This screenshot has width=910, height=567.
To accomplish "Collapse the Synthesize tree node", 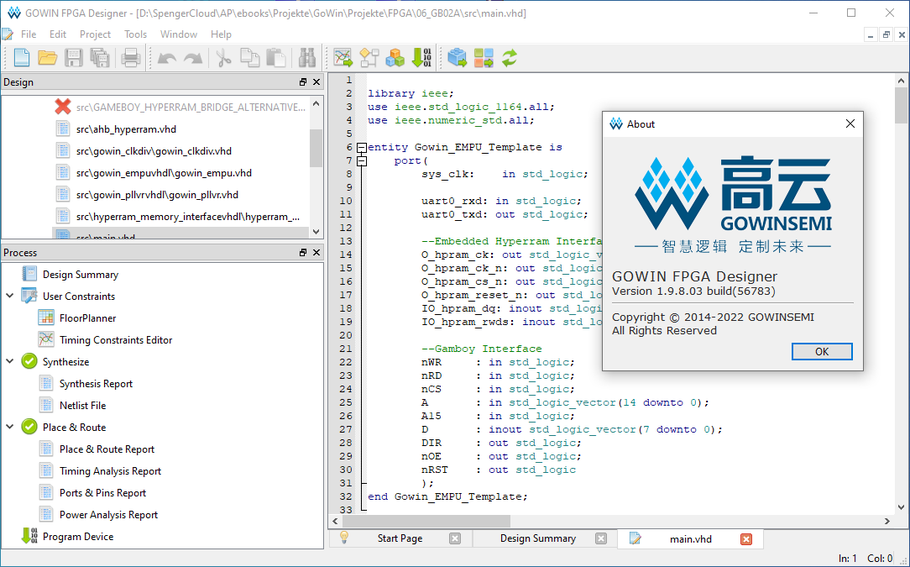I will point(10,361).
